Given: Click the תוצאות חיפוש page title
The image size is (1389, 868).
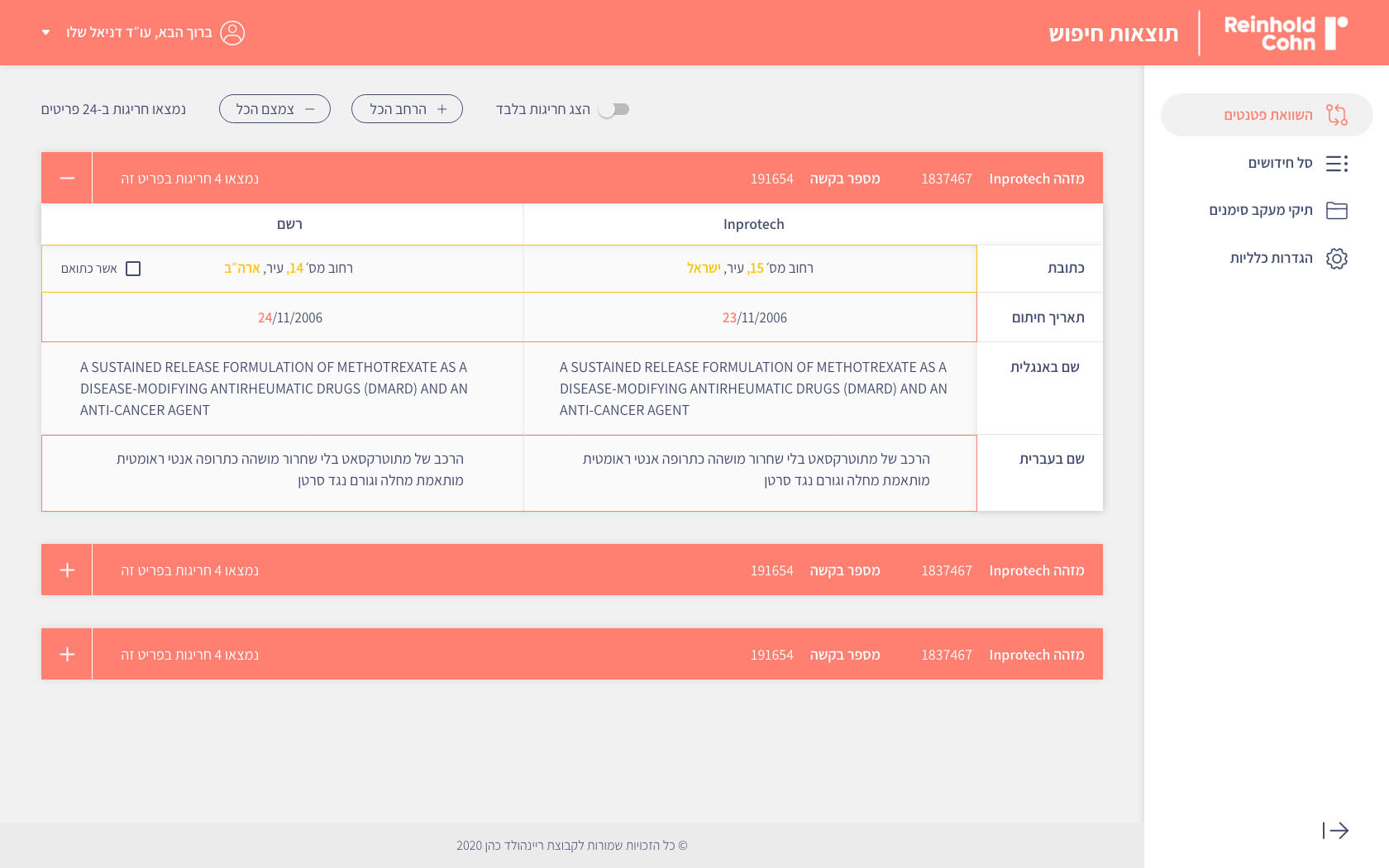Looking at the screenshot, I should click(1113, 33).
